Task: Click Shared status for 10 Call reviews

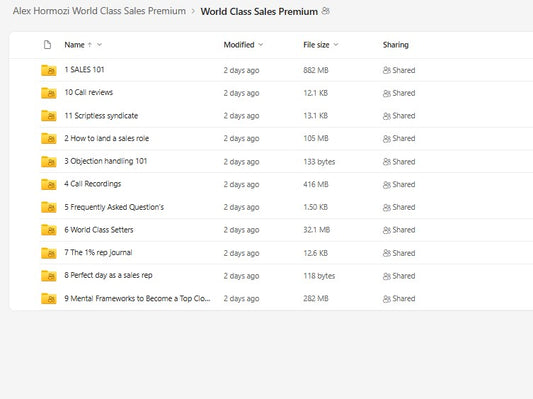Action: pyautogui.click(x=399, y=93)
